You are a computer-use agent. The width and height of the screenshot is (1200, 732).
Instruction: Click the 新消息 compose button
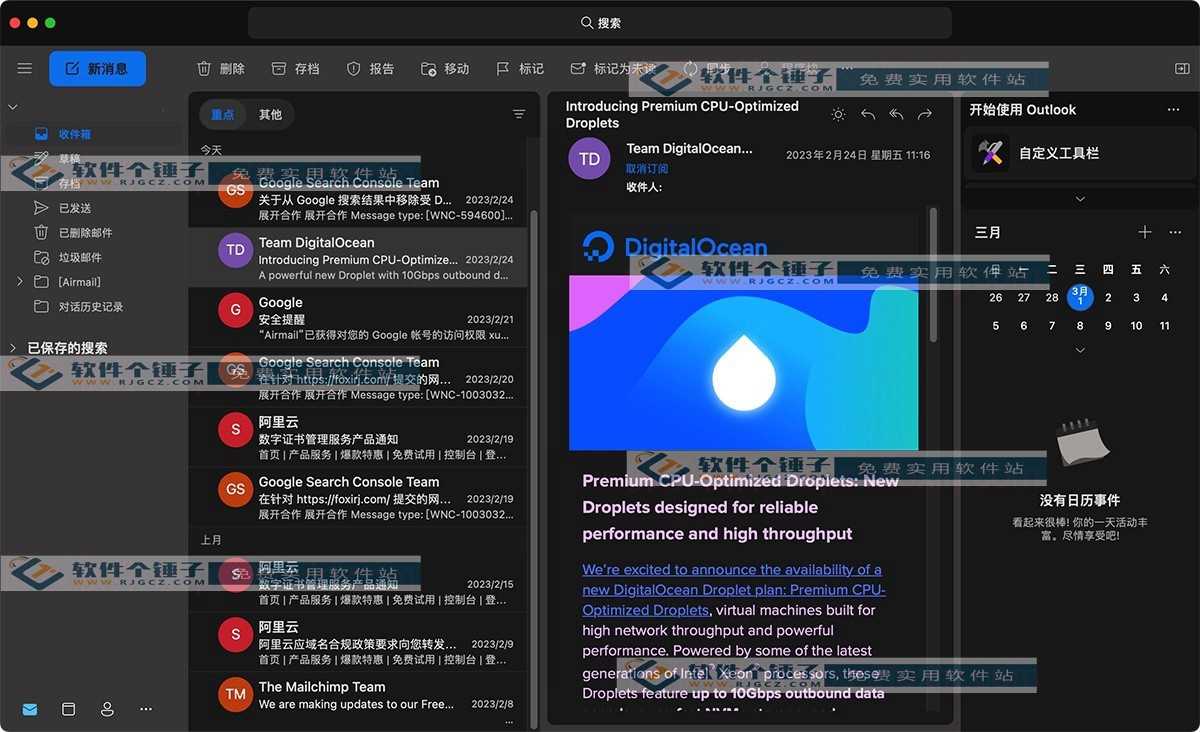97,69
